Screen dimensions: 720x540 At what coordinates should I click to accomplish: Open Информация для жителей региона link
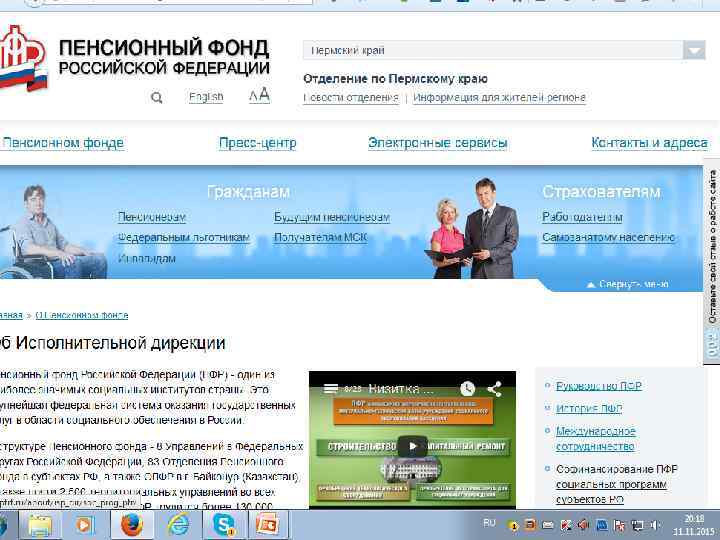coord(499,97)
